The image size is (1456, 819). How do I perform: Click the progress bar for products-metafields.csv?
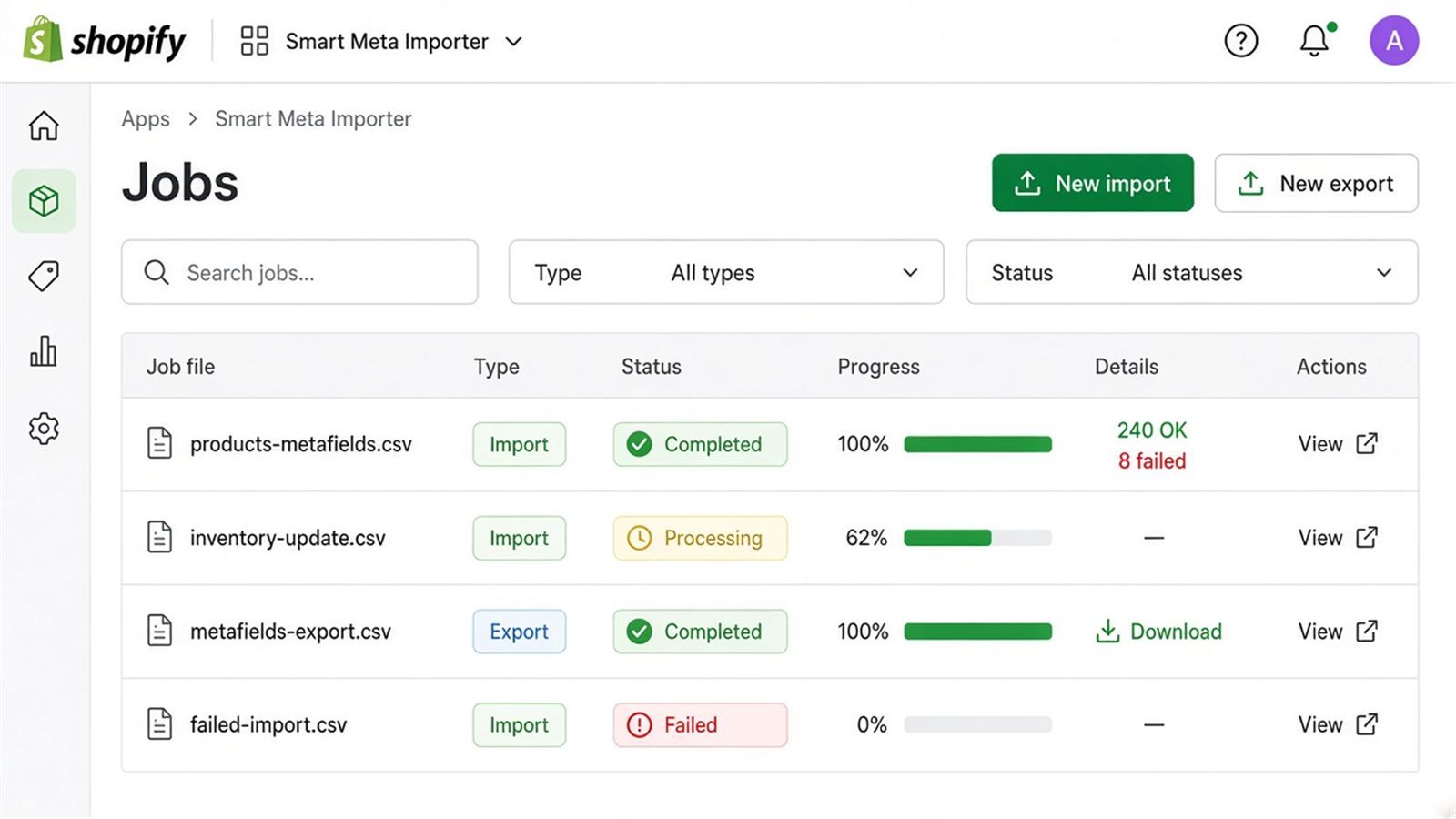pyautogui.click(x=977, y=444)
